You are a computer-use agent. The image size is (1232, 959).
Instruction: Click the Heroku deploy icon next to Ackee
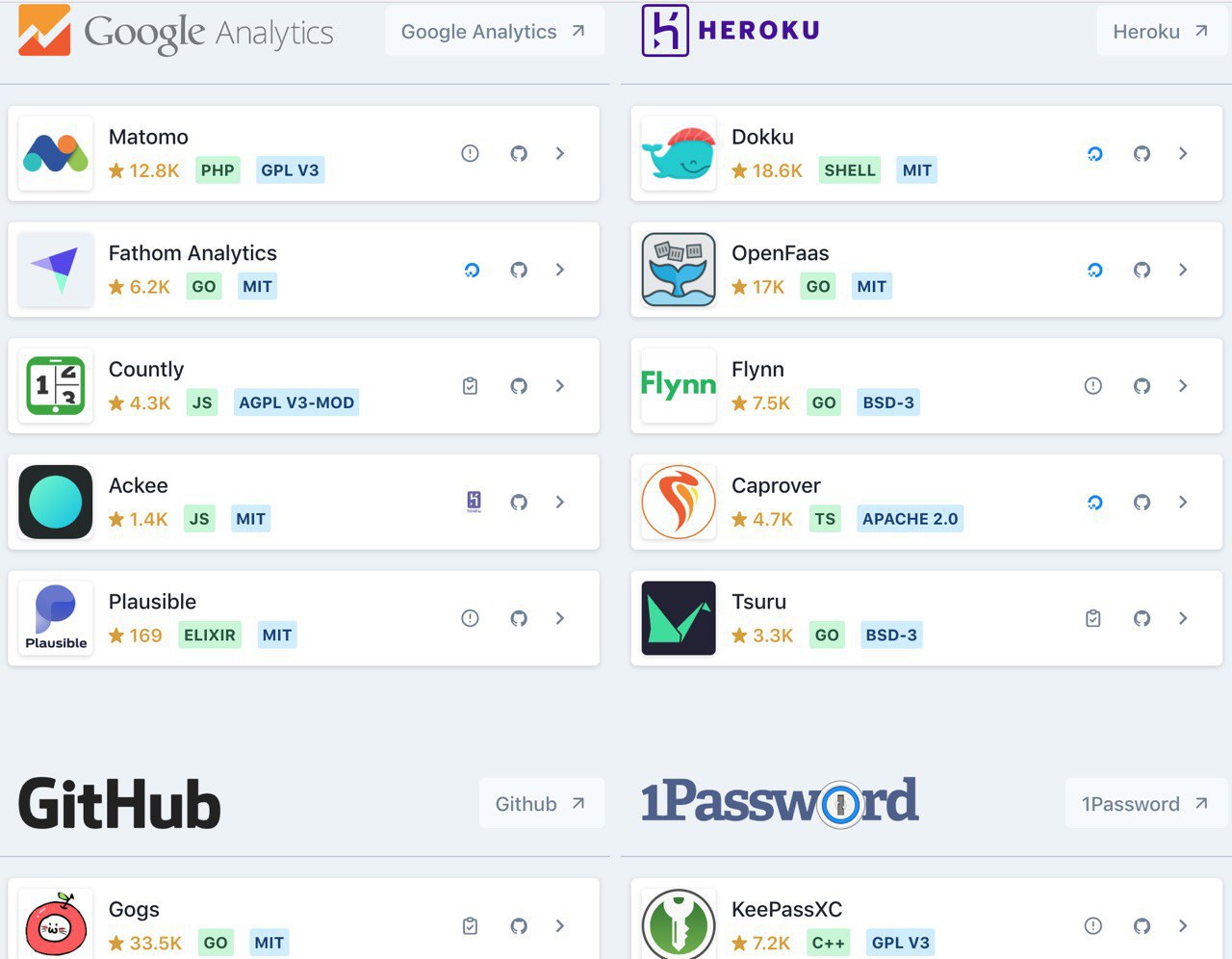(x=474, y=502)
